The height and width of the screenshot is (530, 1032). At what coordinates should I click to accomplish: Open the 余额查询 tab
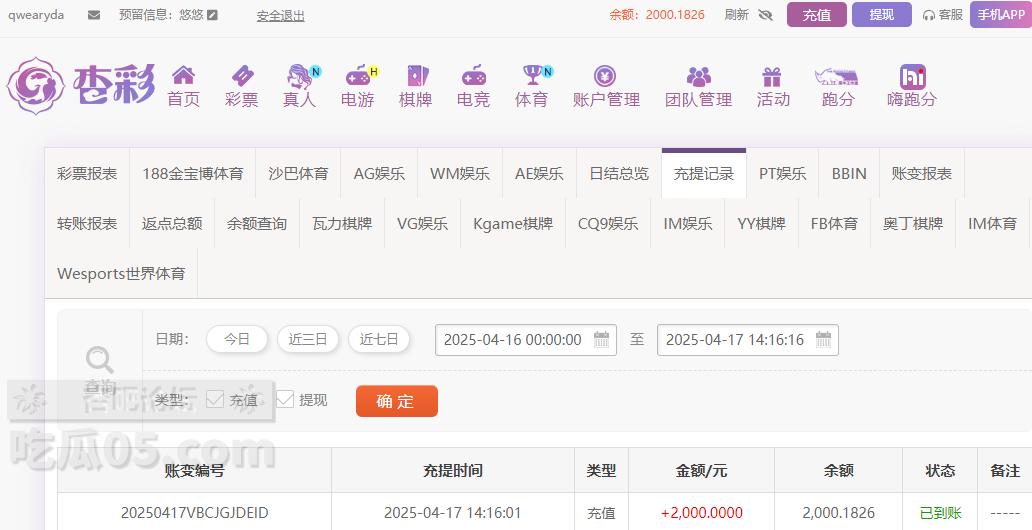(x=257, y=224)
